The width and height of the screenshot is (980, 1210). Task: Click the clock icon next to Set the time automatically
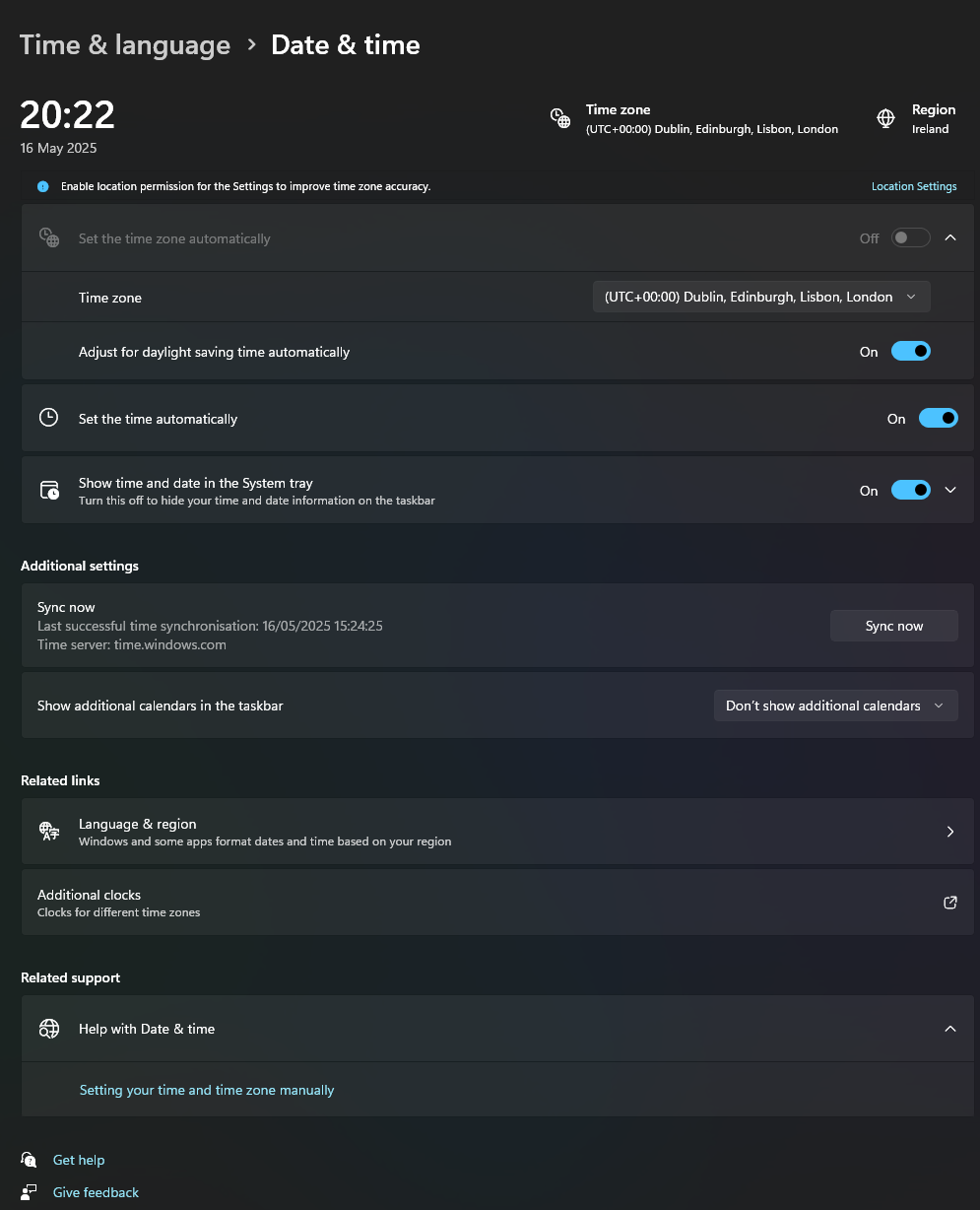pyautogui.click(x=48, y=418)
